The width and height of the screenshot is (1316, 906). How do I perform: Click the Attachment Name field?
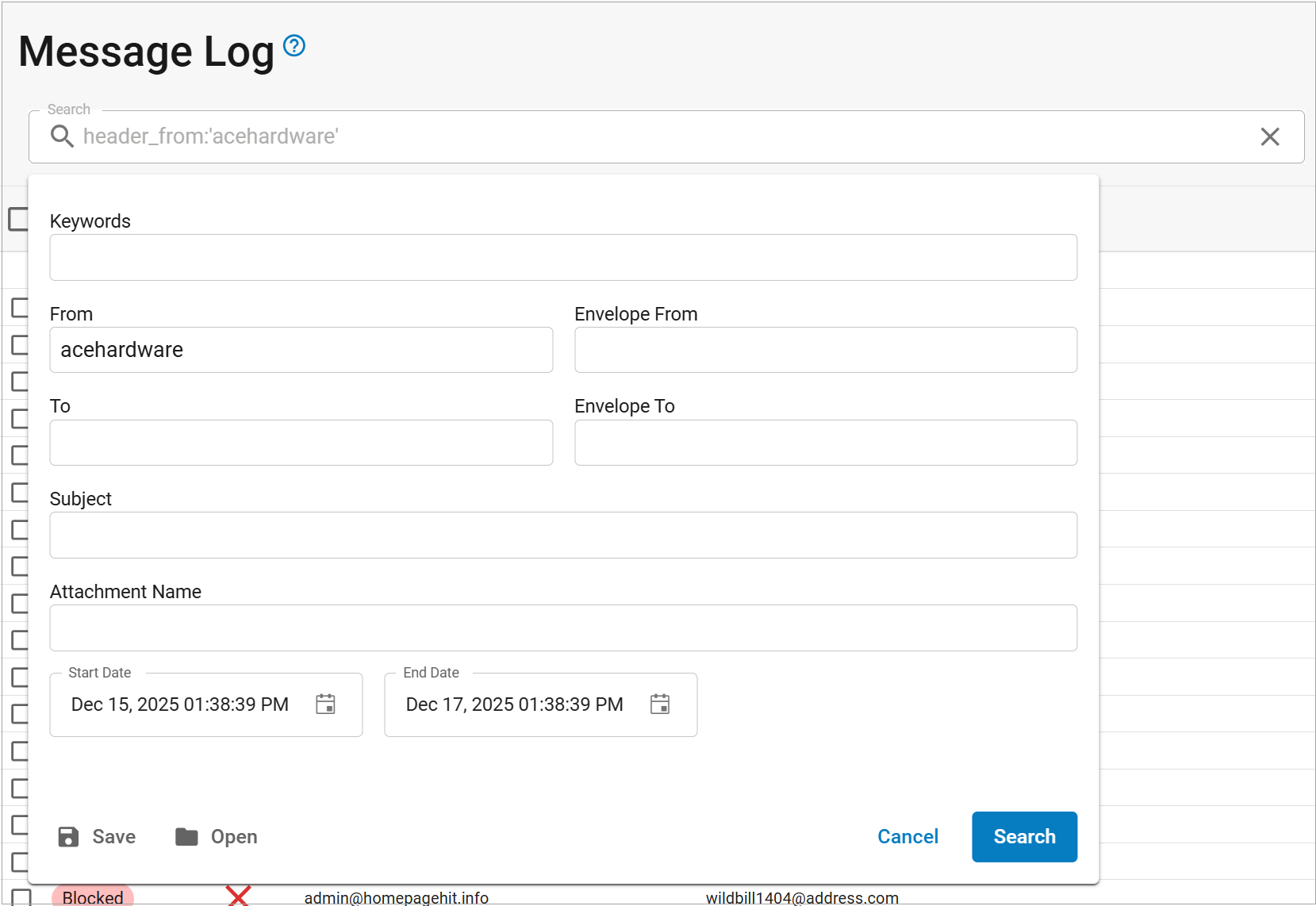coord(563,628)
